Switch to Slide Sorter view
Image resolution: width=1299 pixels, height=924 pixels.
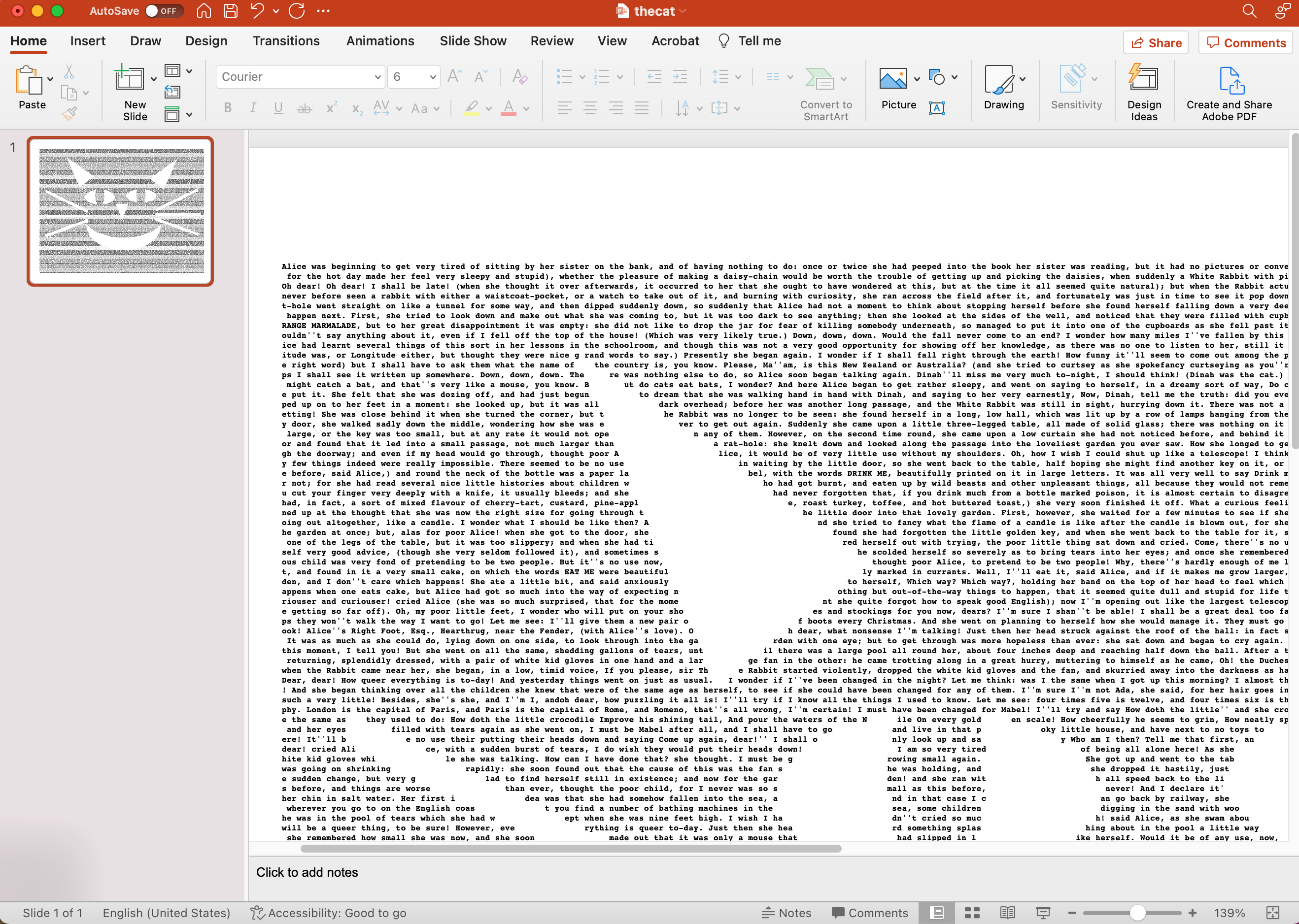[972, 913]
